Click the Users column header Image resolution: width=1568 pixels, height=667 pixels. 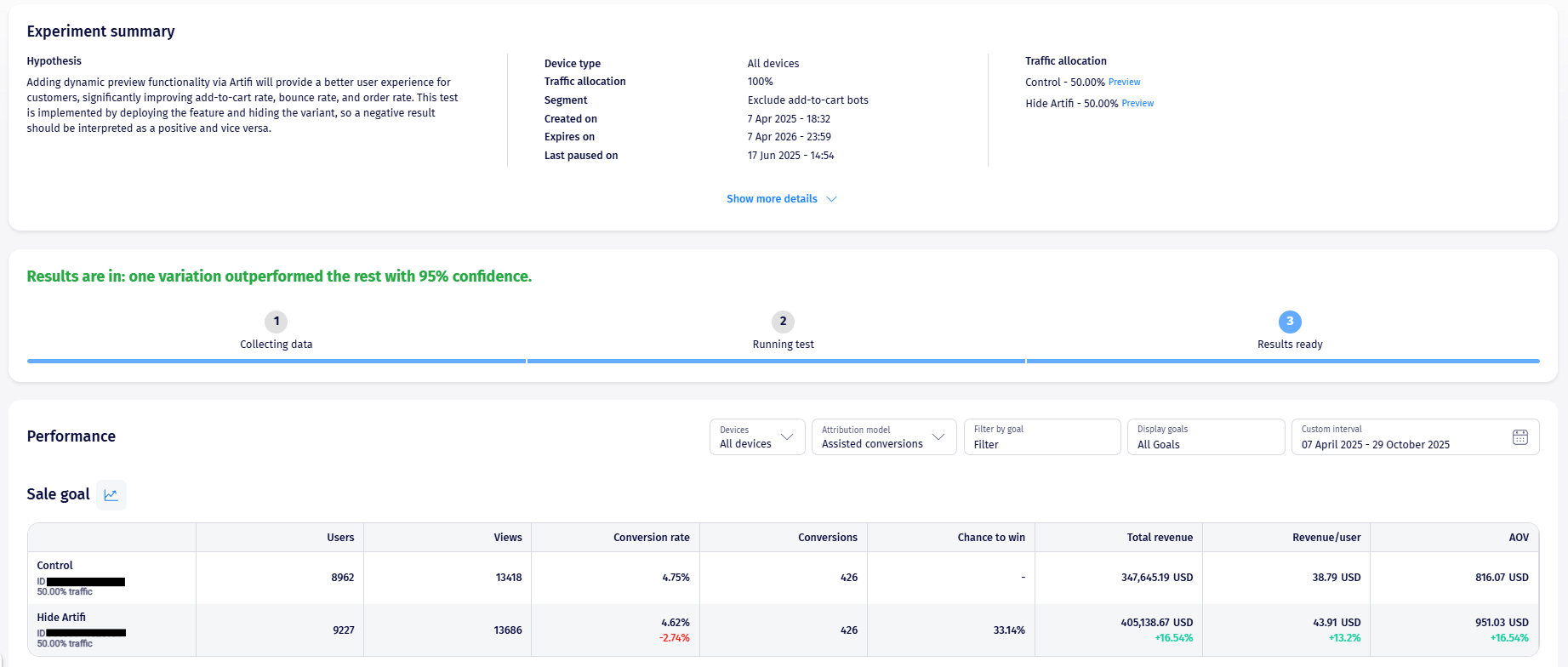click(340, 538)
